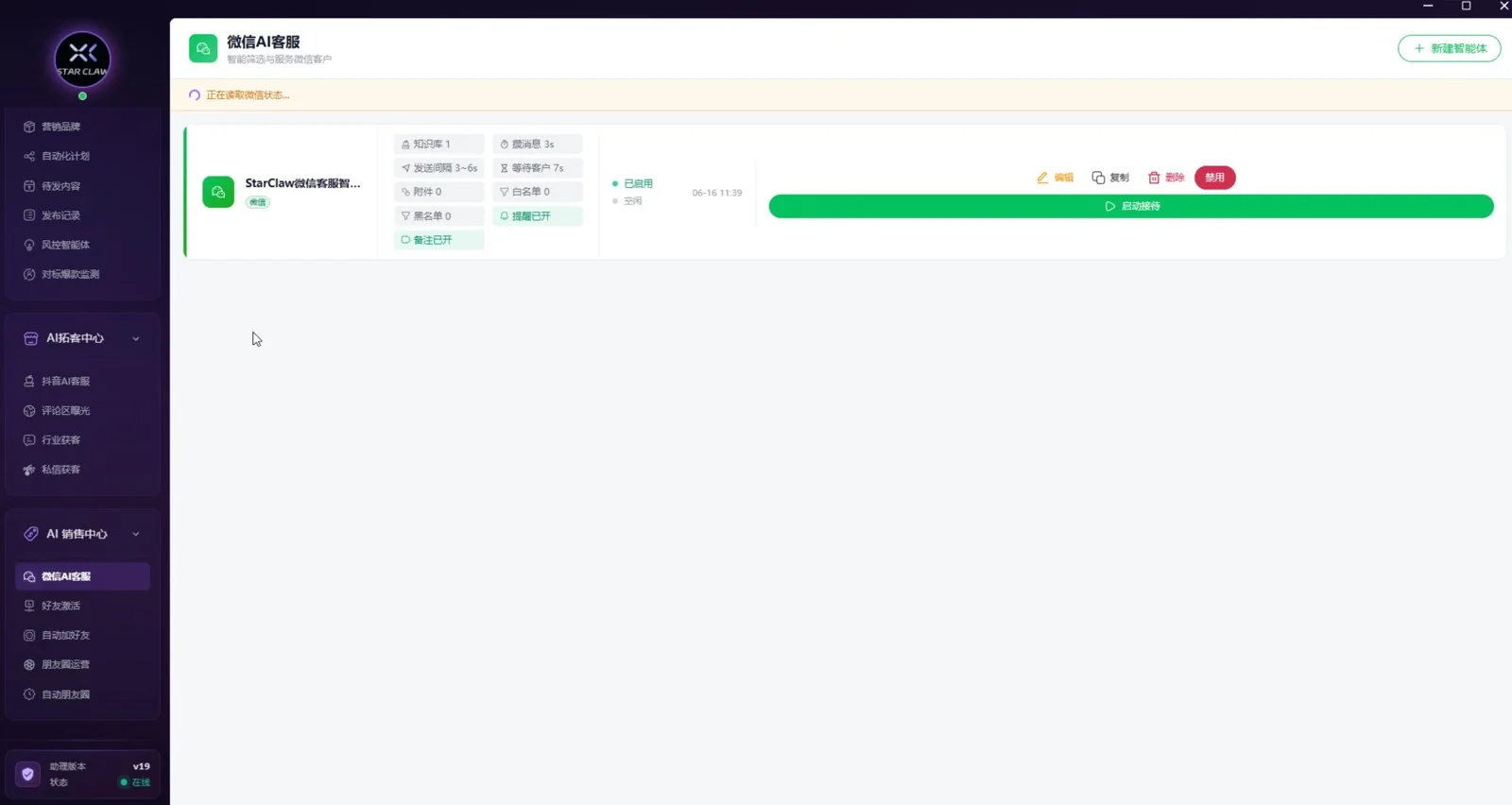
Task: Click the 黑名单 0 chip
Action: coord(438,216)
